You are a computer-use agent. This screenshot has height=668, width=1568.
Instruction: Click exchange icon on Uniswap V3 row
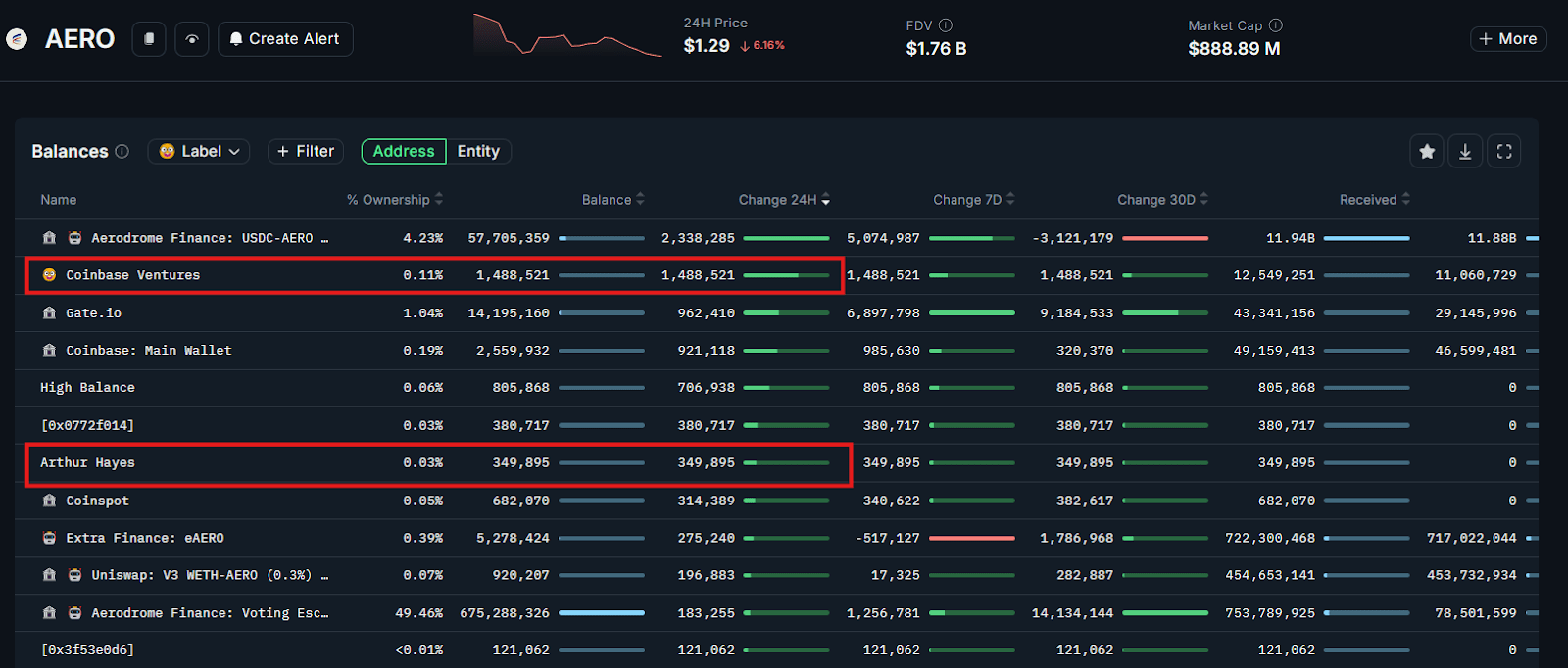pyautogui.click(x=49, y=575)
